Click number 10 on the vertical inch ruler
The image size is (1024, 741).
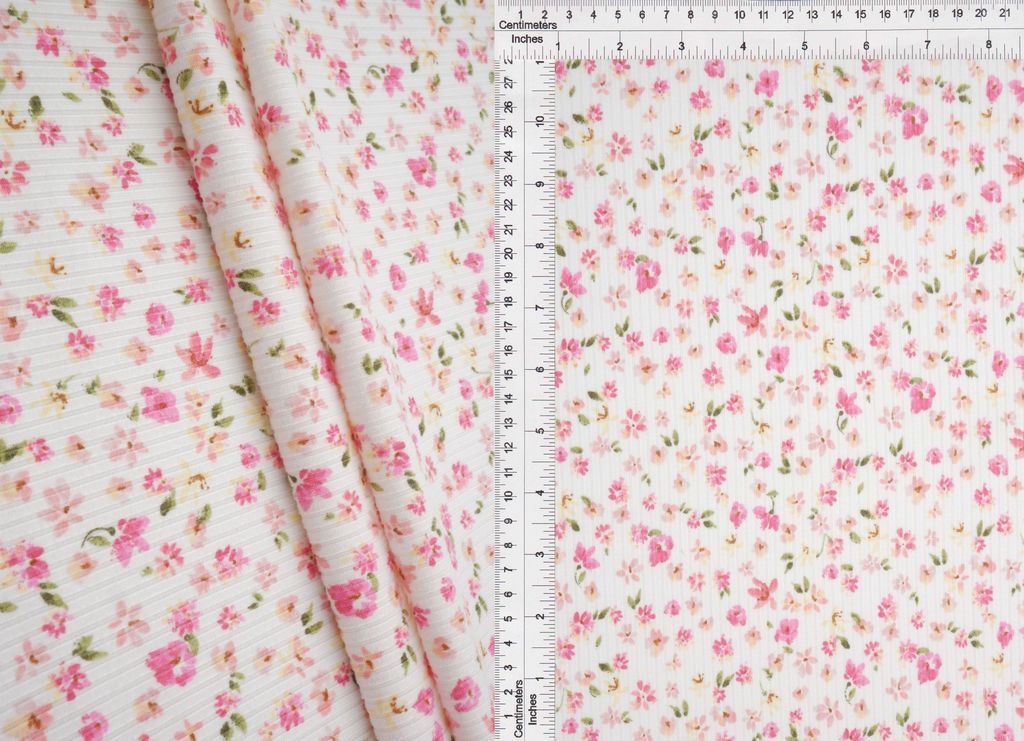[x=540, y=121]
